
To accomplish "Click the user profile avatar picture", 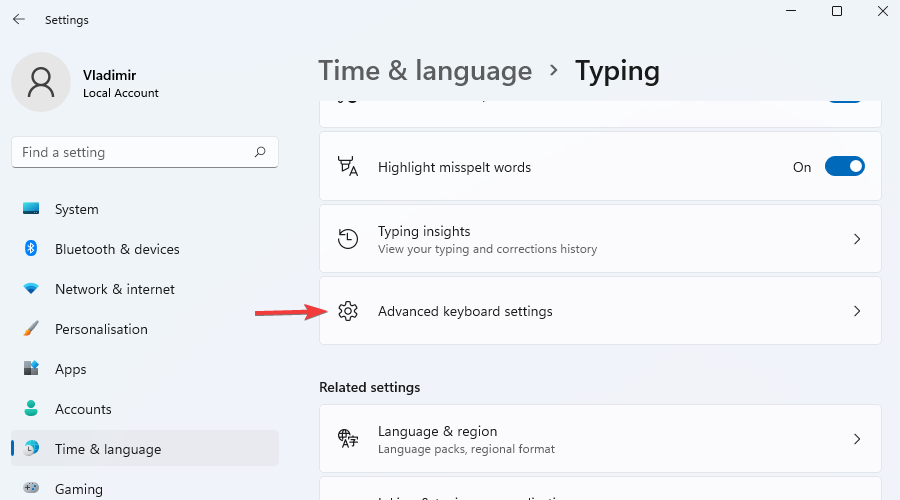I will pos(41,82).
